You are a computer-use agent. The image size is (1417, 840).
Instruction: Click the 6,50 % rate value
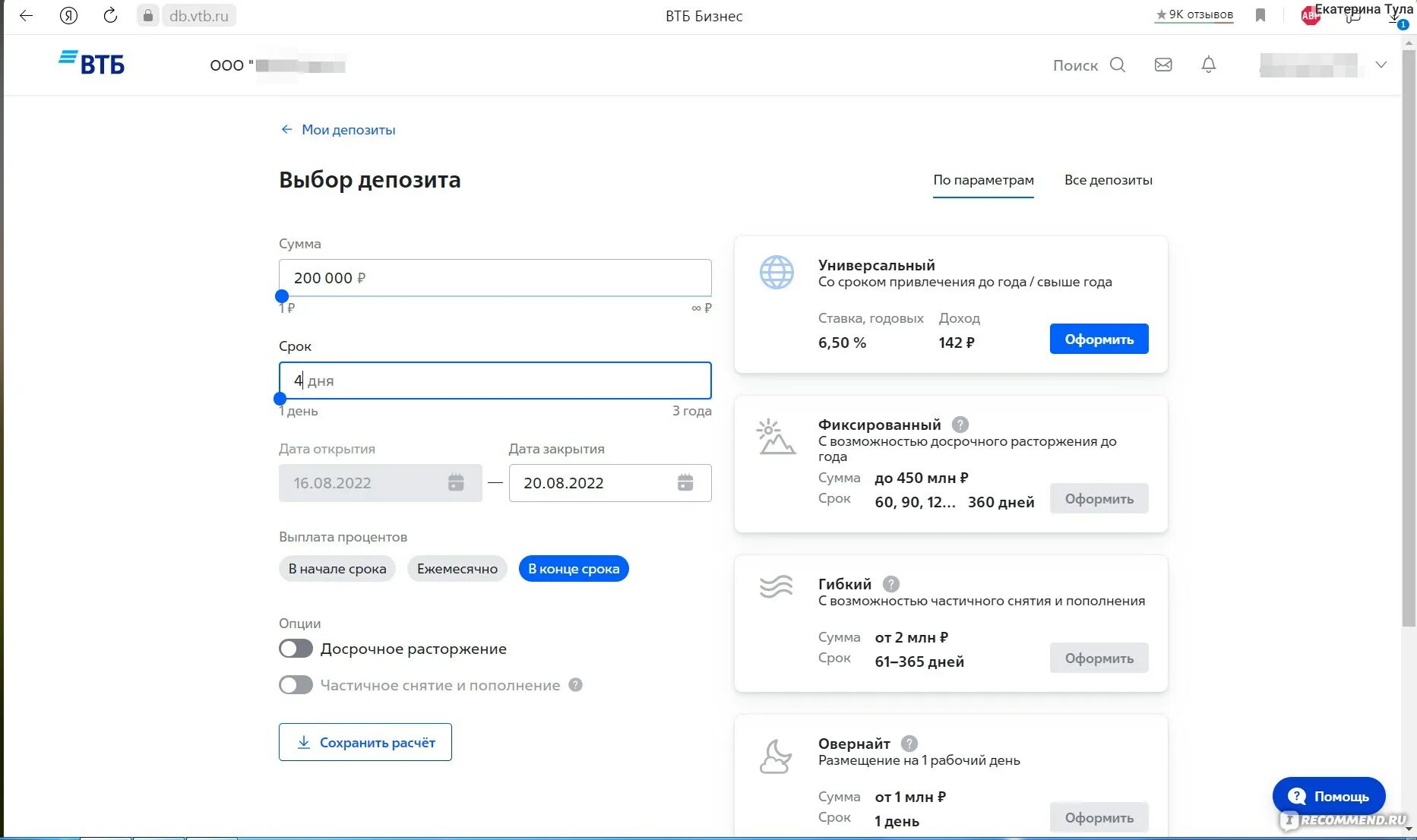click(x=842, y=343)
